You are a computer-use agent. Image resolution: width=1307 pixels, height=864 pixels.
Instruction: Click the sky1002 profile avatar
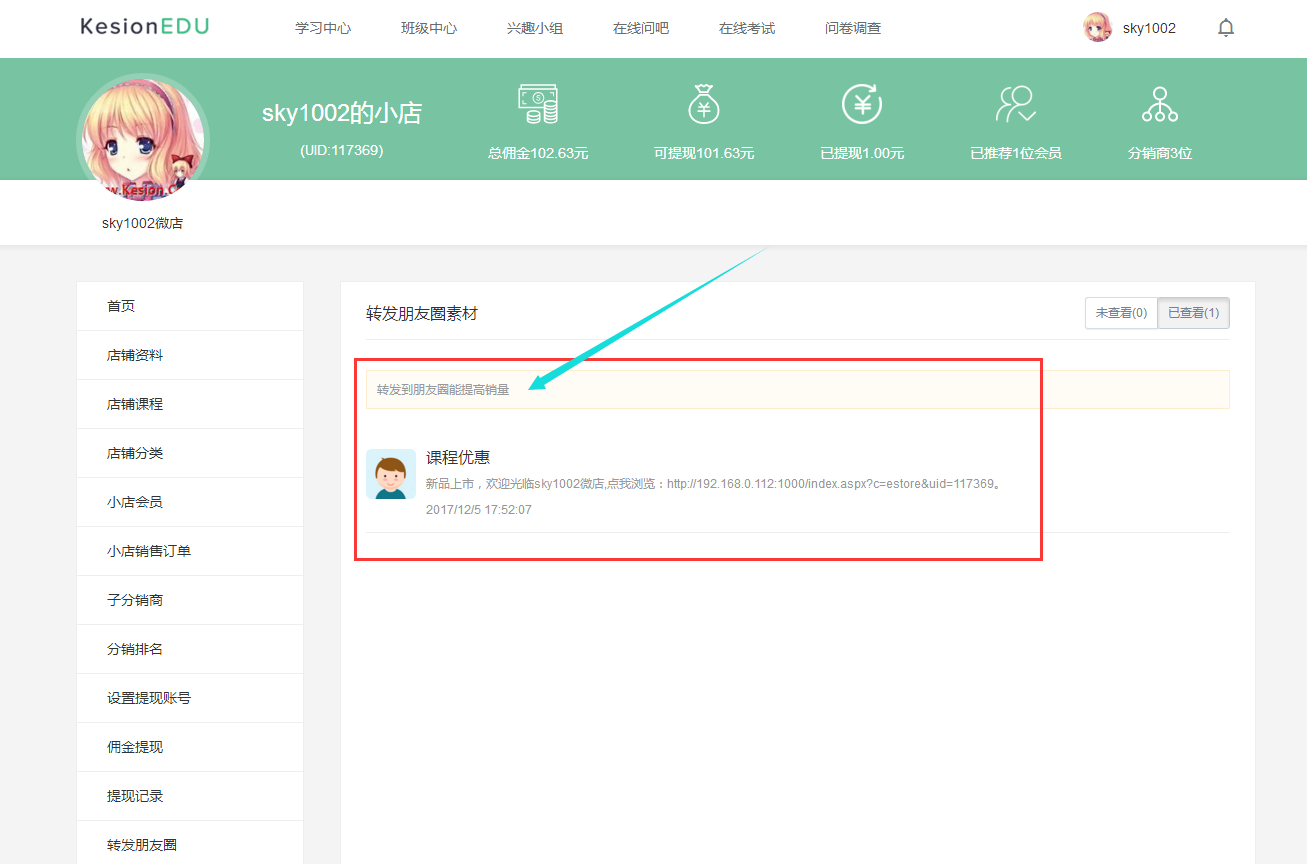(x=1097, y=27)
